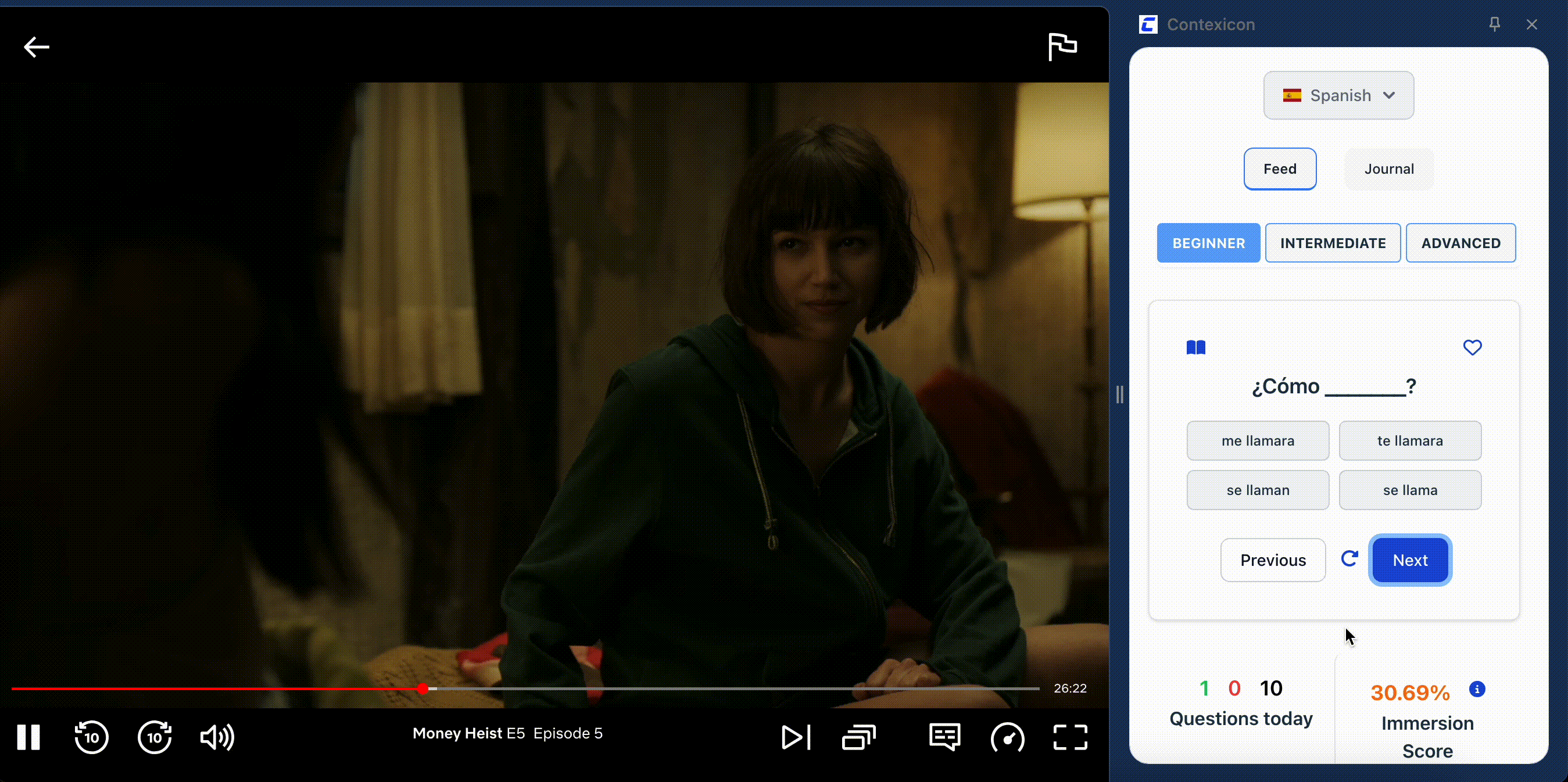Open the Spanish language dropdown
1568x782 pixels.
click(1338, 95)
